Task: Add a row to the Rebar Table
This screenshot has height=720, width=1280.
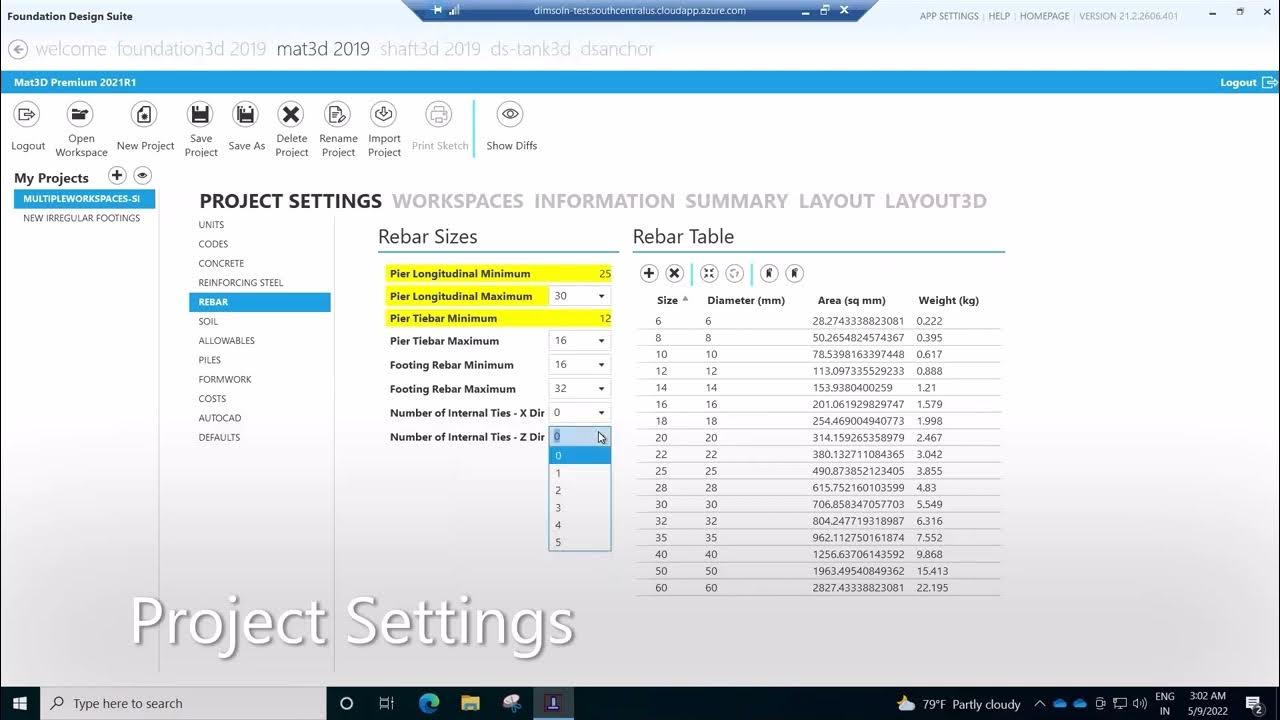Action: [x=649, y=273]
